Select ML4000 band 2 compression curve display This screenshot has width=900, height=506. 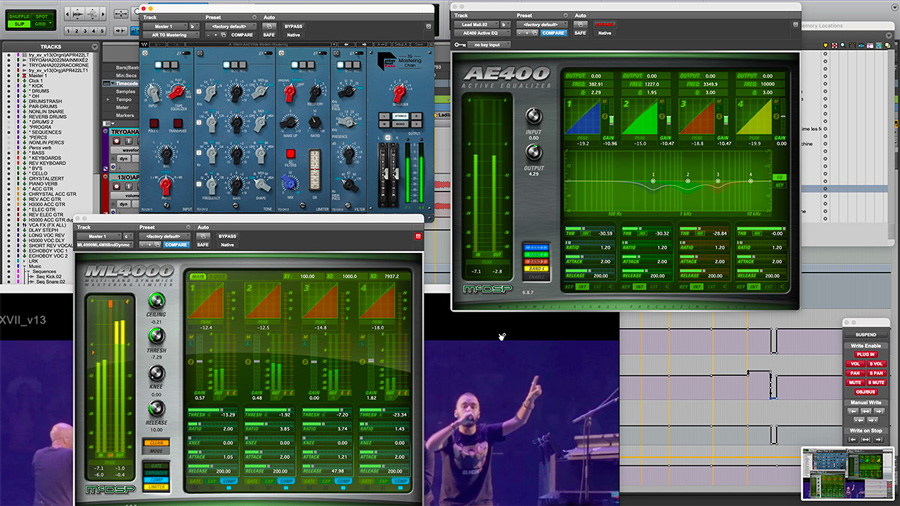click(x=262, y=300)
